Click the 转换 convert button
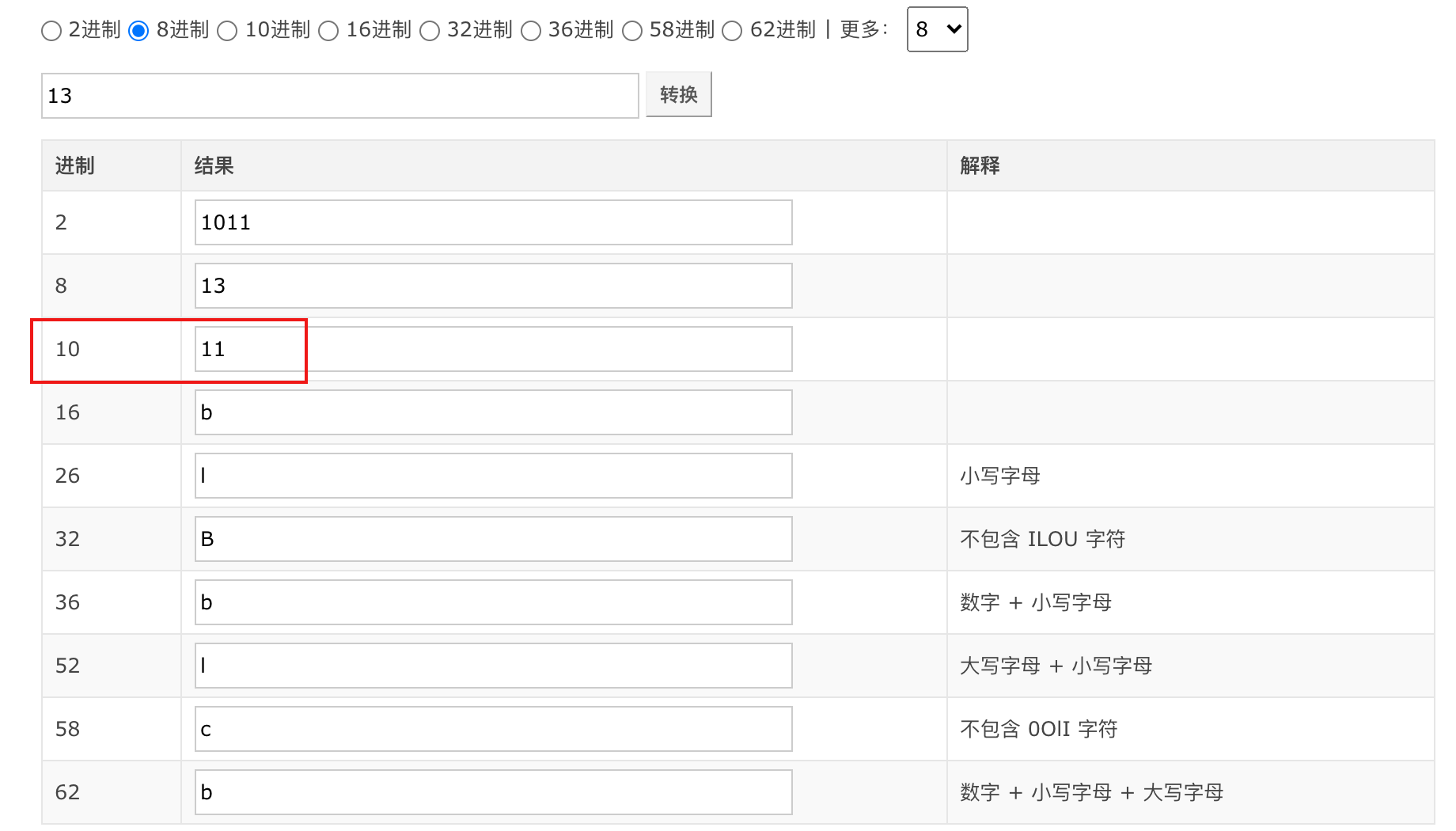 pos(679,94)
